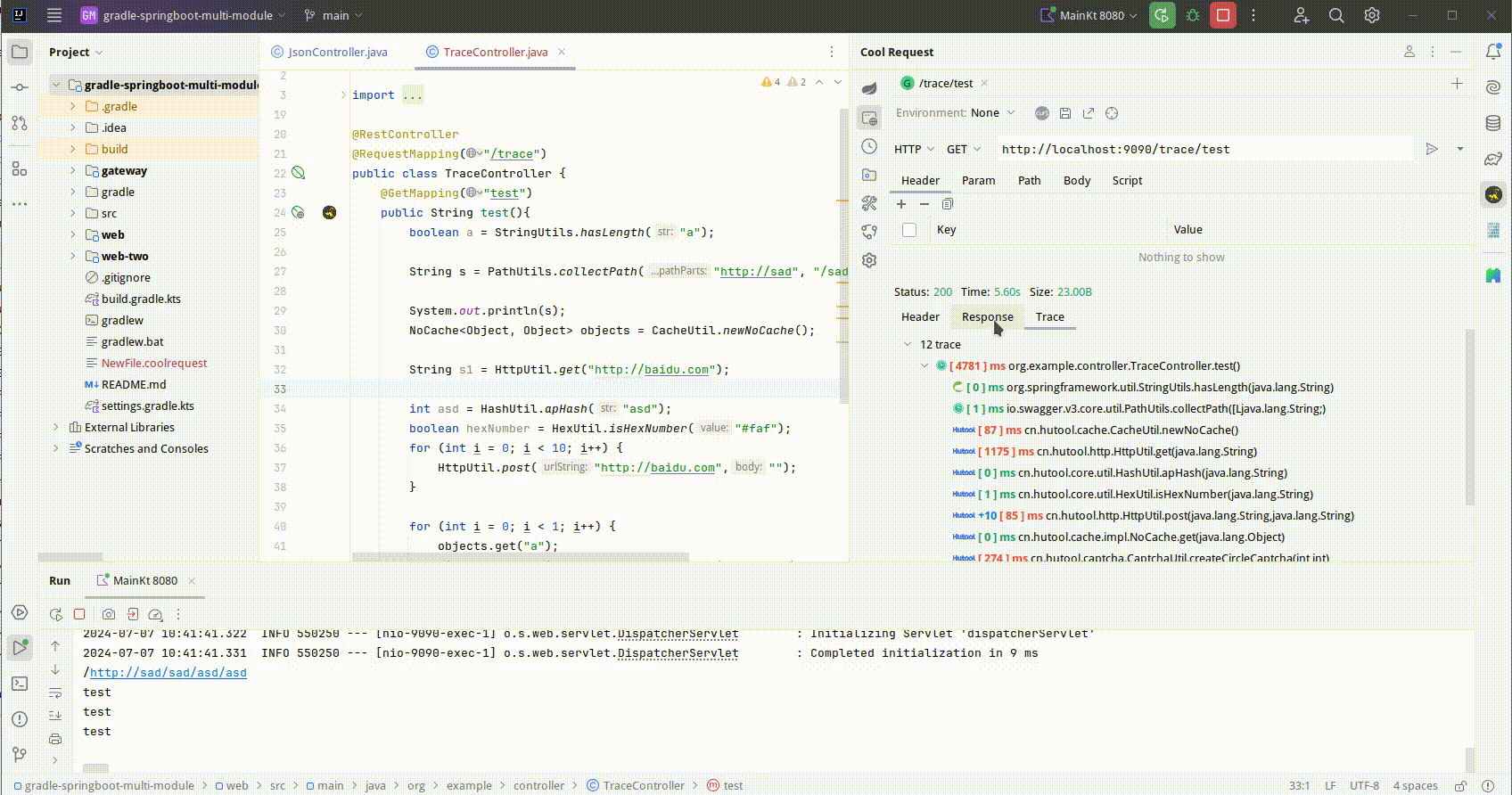Rerun application in Run panel
Viewport: 1512px width, 795px height.
(x=55, y=614)
